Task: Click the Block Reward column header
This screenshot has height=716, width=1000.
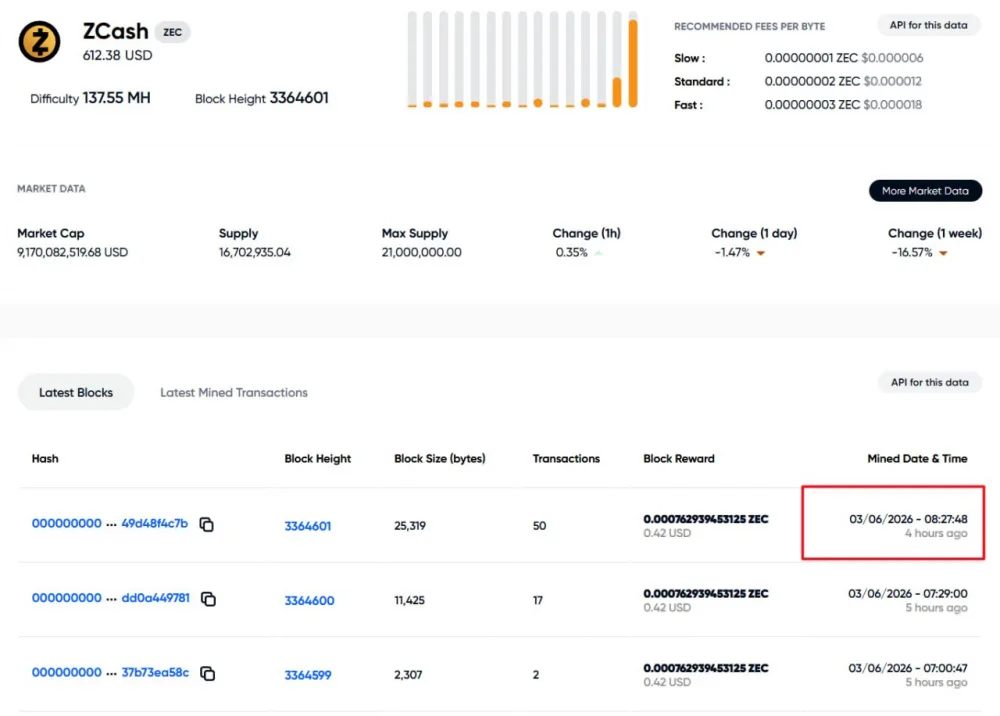Action: tap(679, 458)
